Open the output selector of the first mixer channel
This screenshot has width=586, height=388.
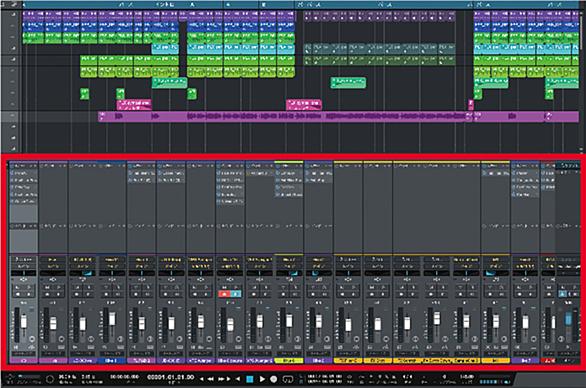24,266
